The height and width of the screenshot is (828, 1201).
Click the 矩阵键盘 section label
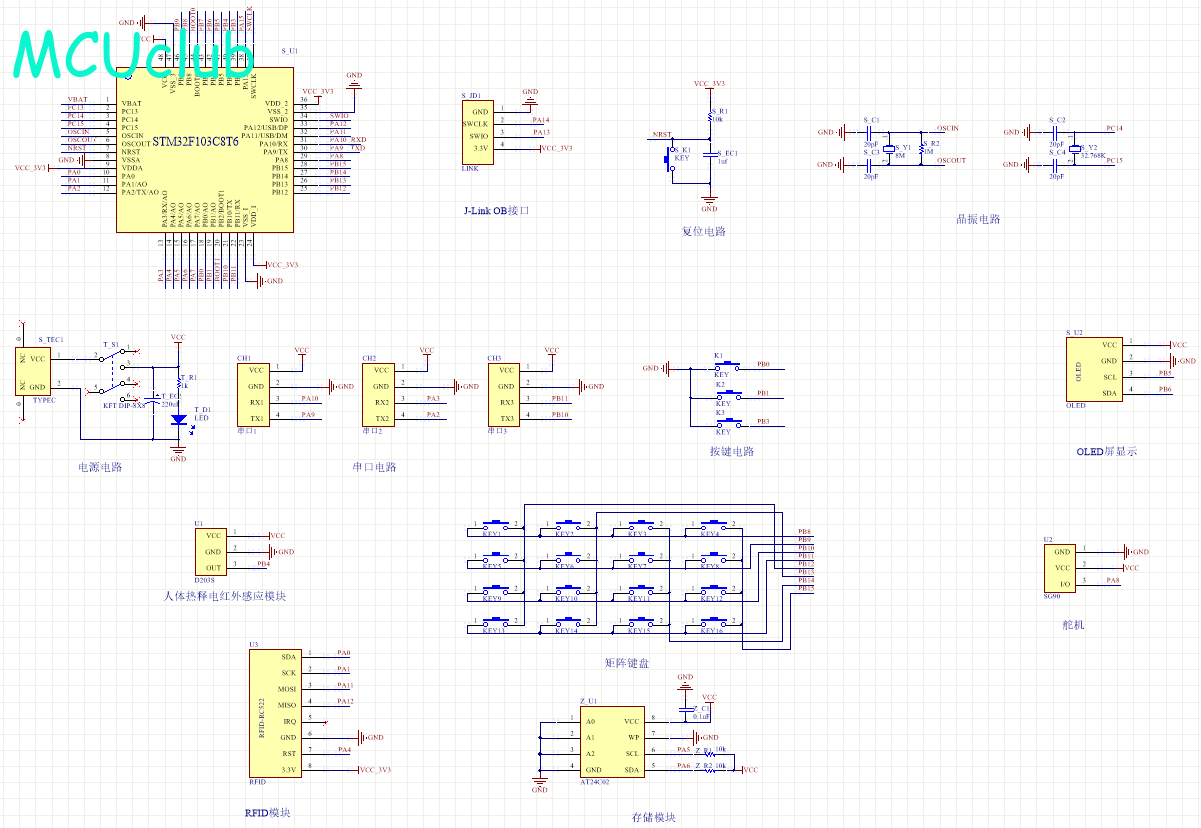[627, 663]
